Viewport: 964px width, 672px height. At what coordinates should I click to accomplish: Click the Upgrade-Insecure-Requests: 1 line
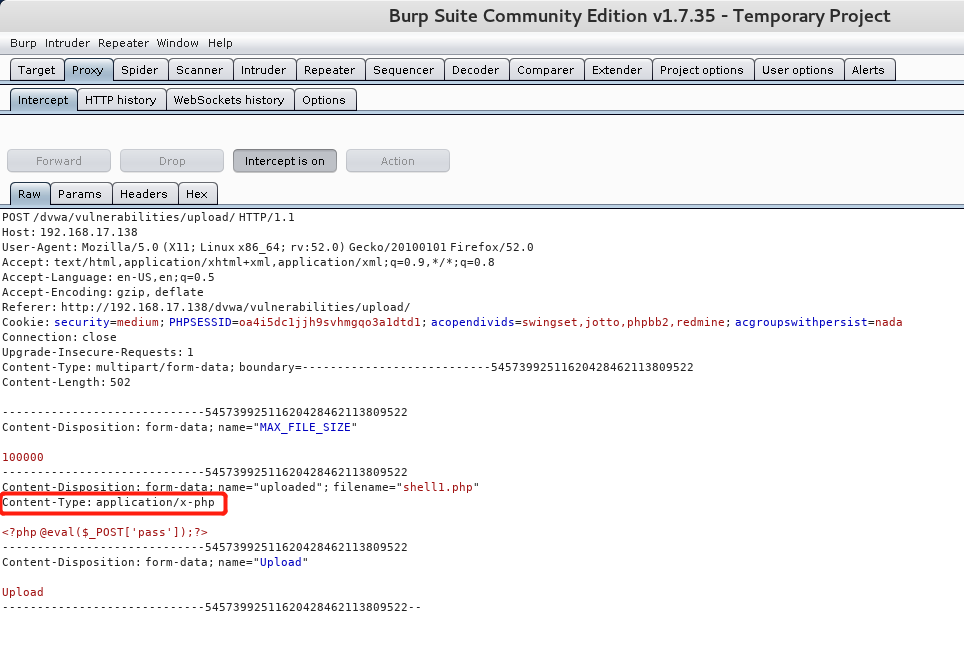[98, 352]
